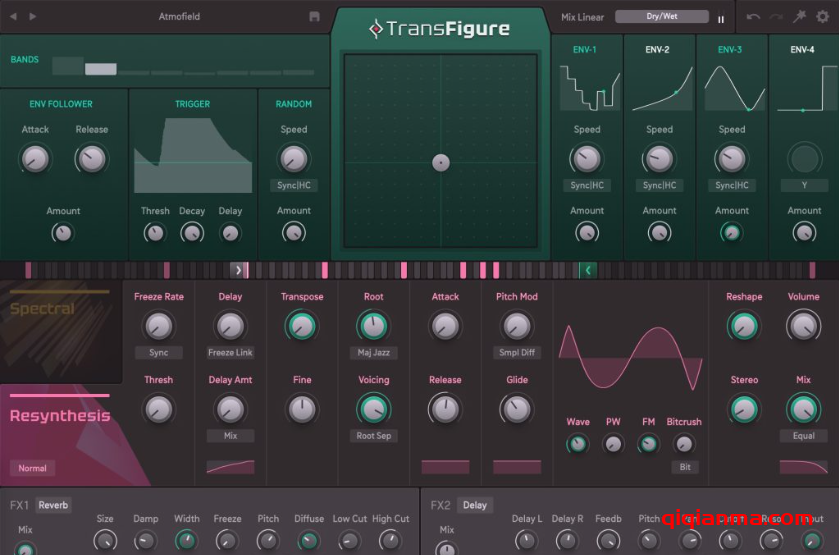The image size is (839, 555).
Task: Load the previous preset arrow
Action: tap(13, 17)
